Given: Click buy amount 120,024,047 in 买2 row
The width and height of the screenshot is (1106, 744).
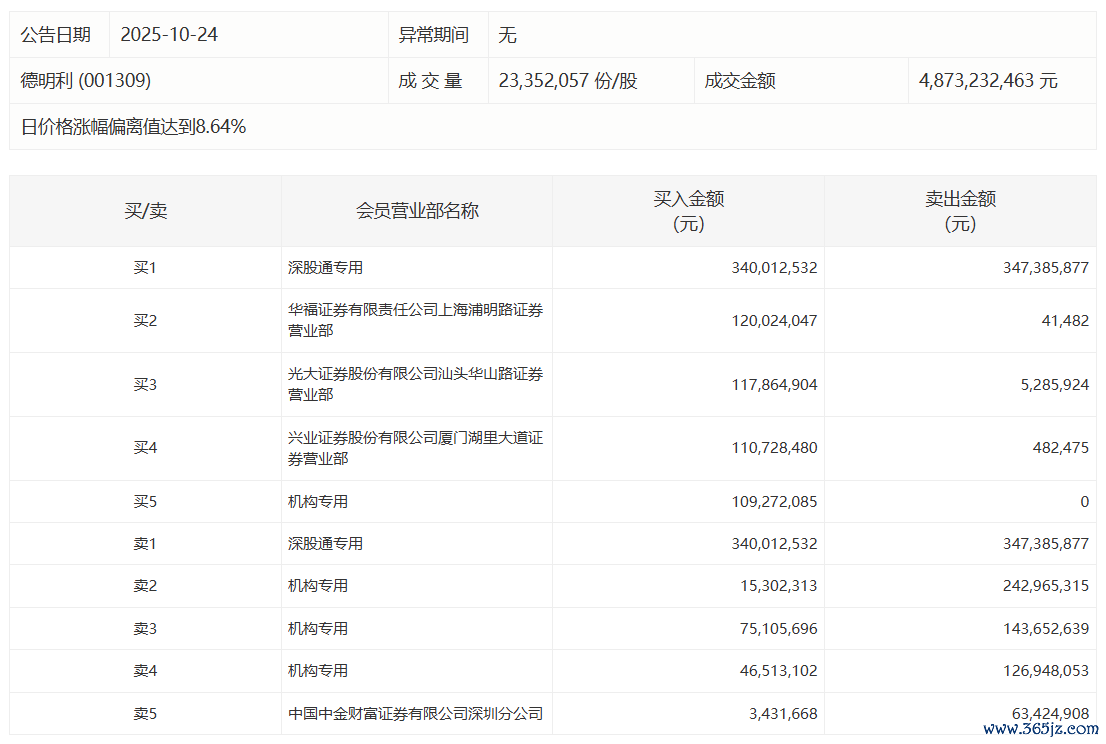Looking at the screenshot, I should pos(774,321).
